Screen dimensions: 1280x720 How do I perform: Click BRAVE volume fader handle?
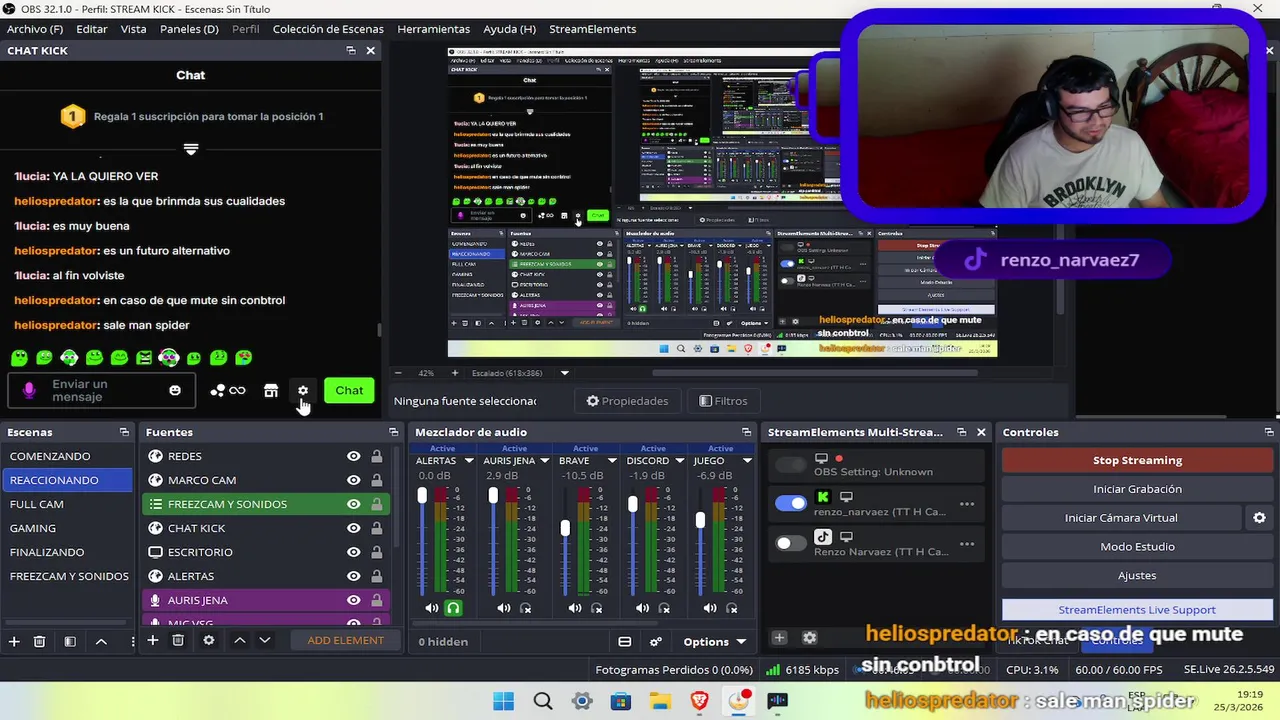pyautogui.click(x=565, y=527)
